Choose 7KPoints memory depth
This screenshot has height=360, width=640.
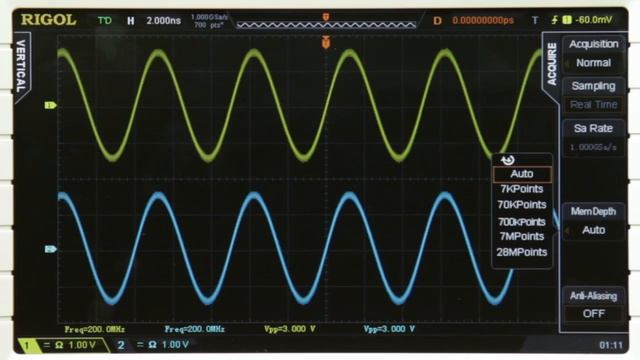[x=522, y=189]
